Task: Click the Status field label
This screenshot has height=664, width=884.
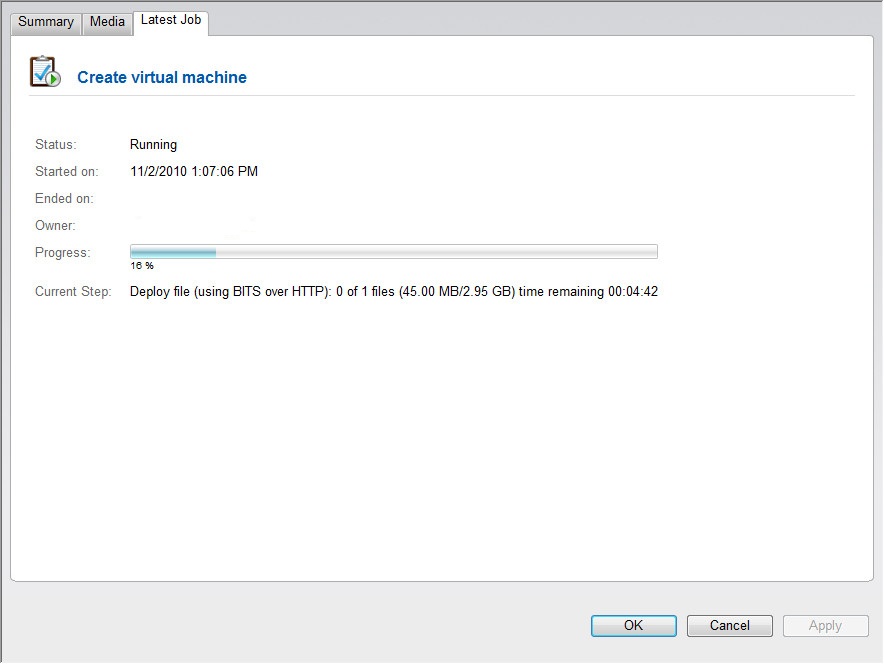Action: pos(55,145)
